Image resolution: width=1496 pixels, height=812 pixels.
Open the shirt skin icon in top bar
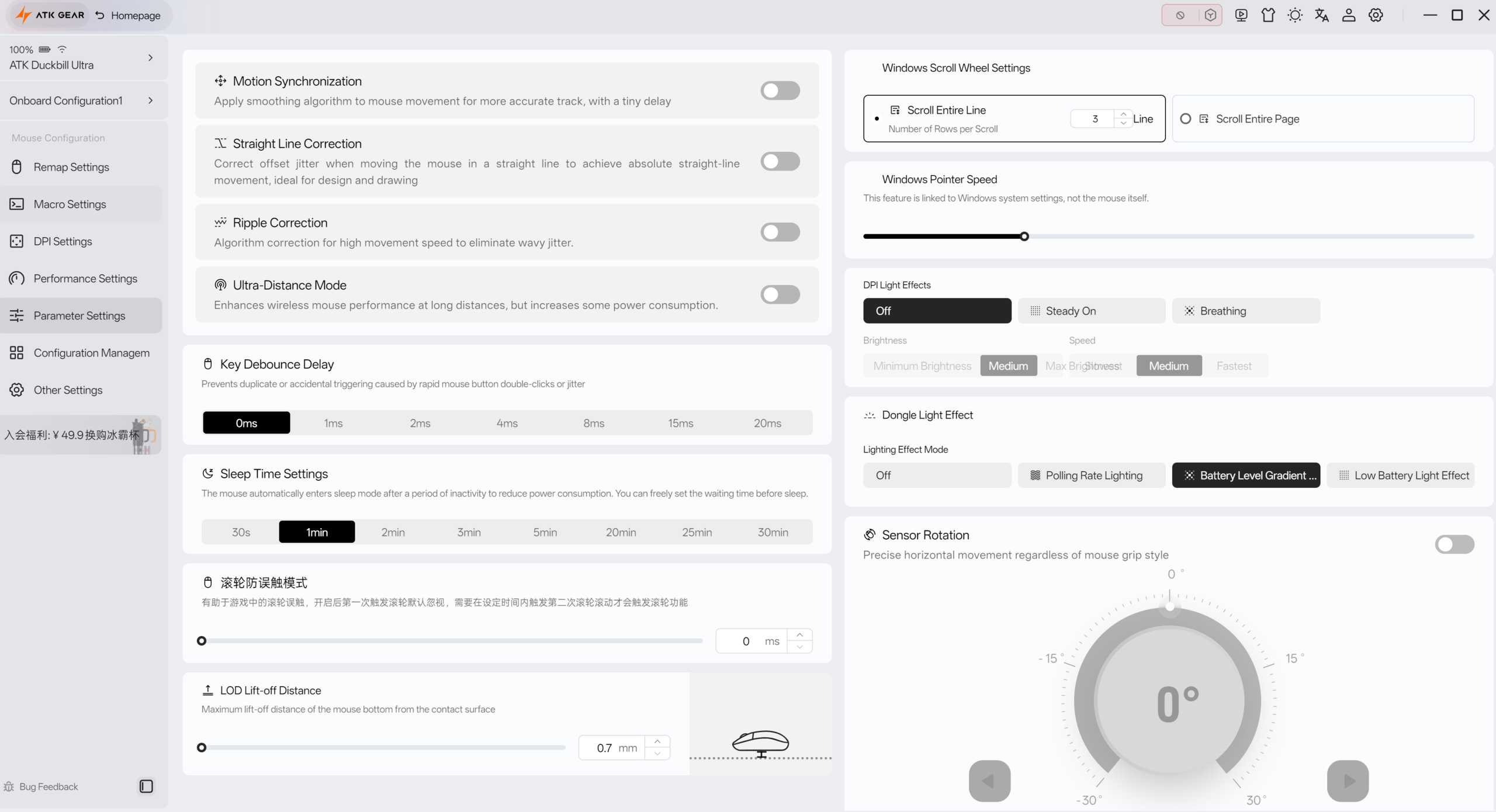click(1268, 15)
